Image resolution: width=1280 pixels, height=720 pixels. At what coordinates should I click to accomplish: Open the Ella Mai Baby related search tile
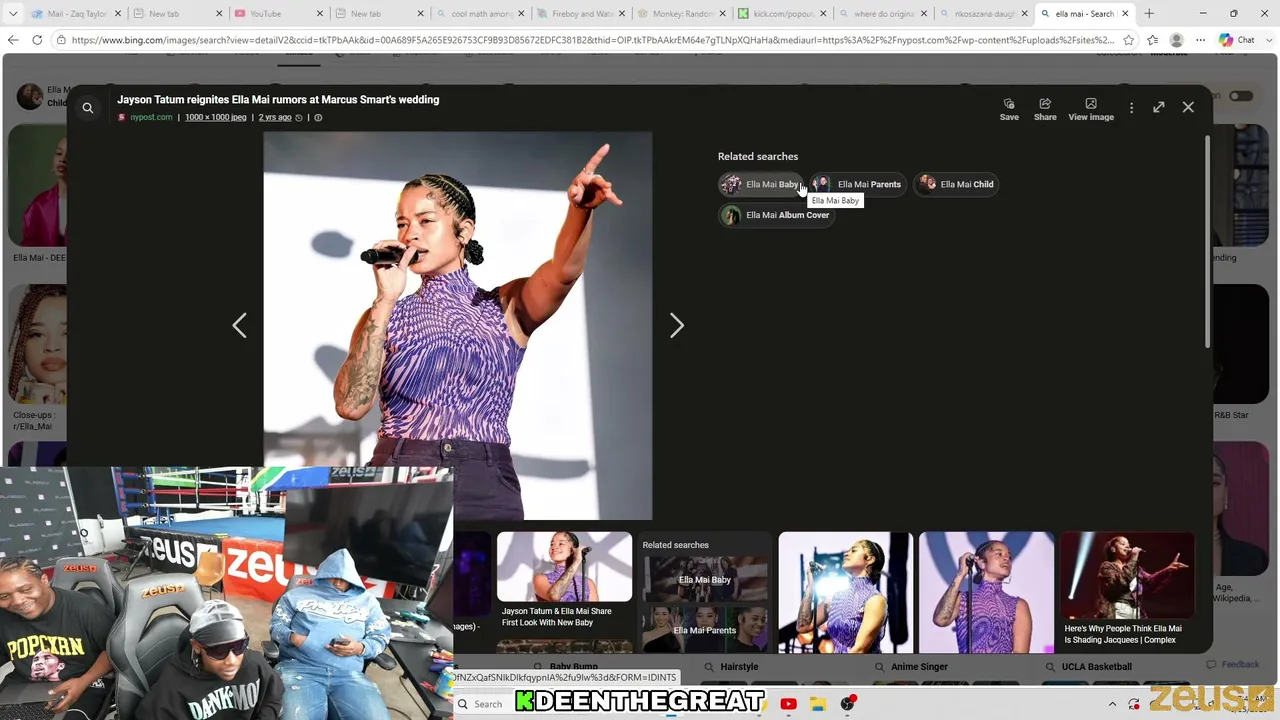point(705,579)
